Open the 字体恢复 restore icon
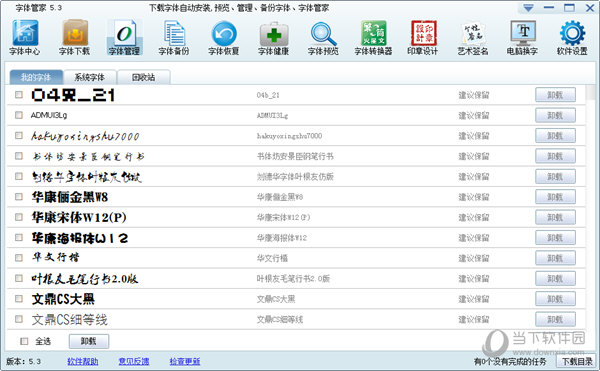This screenshot has width=600, height=371. (x=224, y=37)
